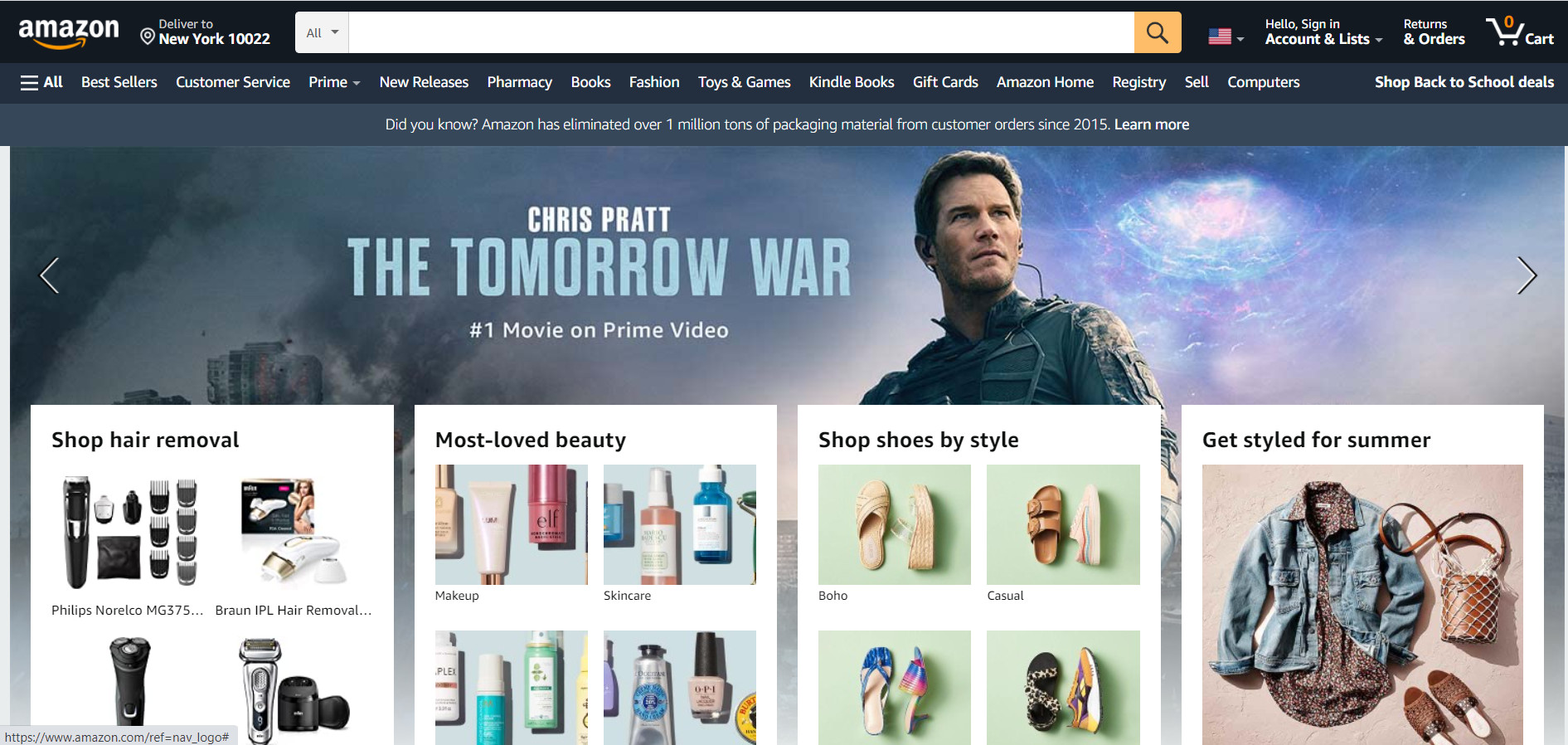Click the Learn more link

(x=1151, y=124)
